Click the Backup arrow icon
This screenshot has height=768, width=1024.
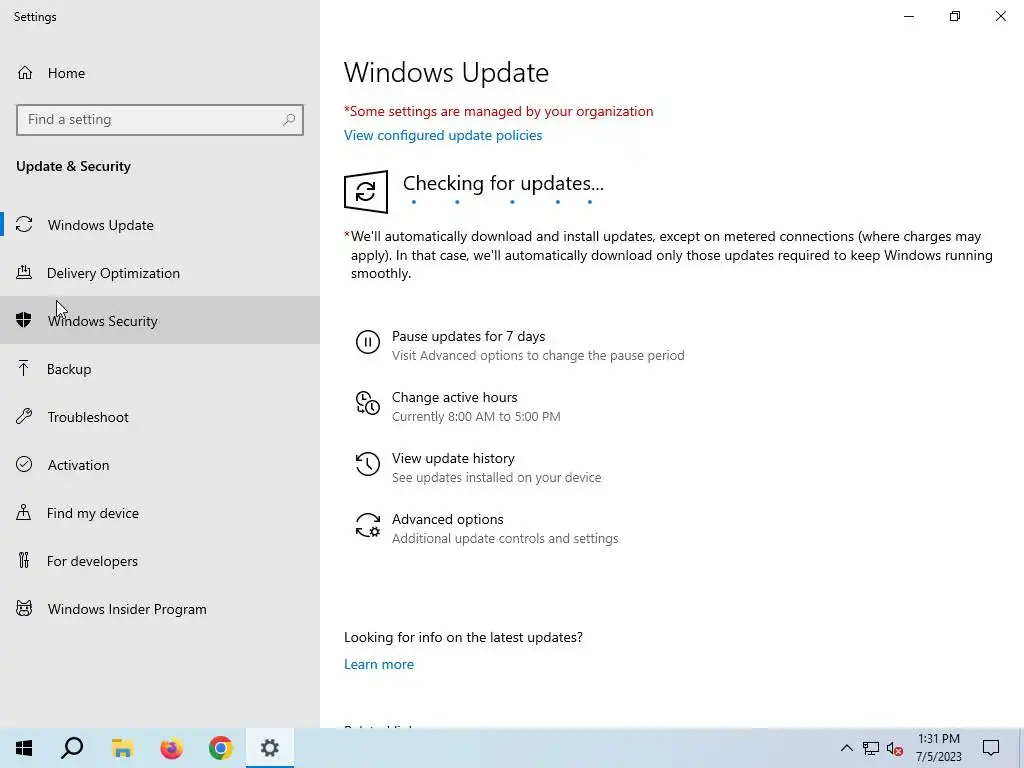(x=24, y=368)
